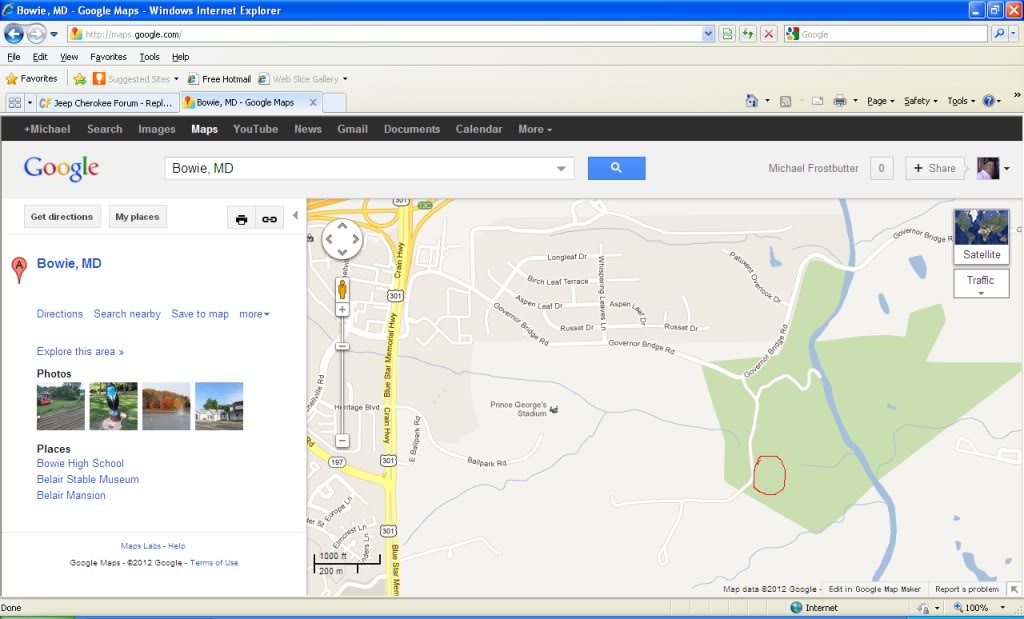Expand the Web Slice Gallery dropdown

coord(345,79)
